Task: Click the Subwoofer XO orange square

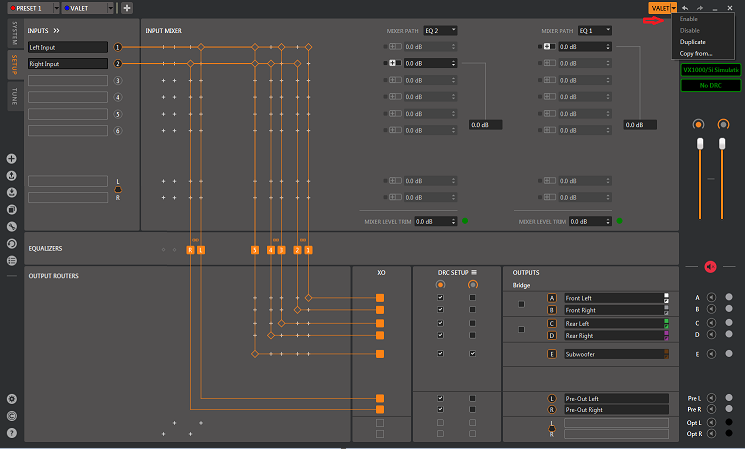Action: [x=380, y=354]
